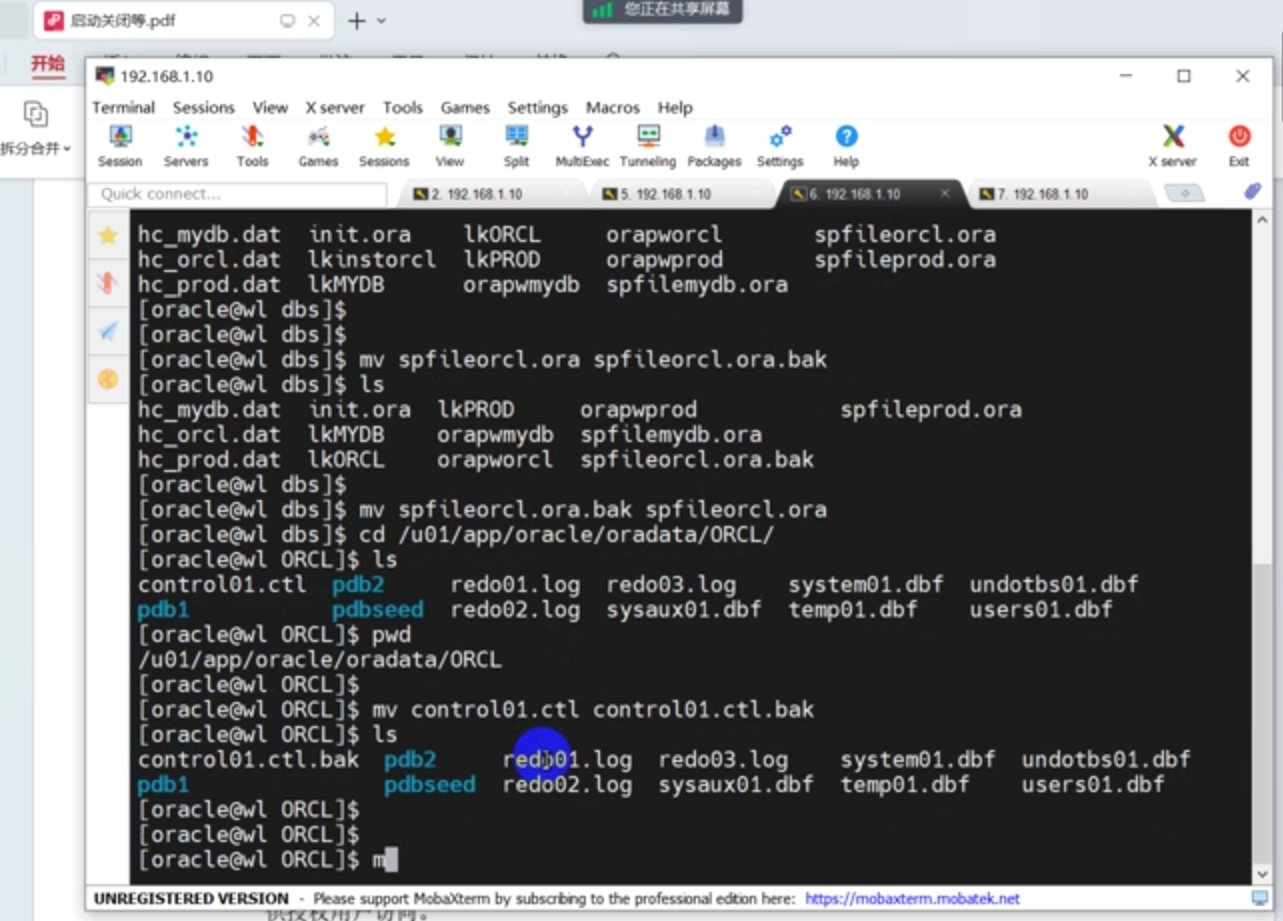Open the Settings menu
This screenshot has height=921, width=1283.
[x=537, y=107]
